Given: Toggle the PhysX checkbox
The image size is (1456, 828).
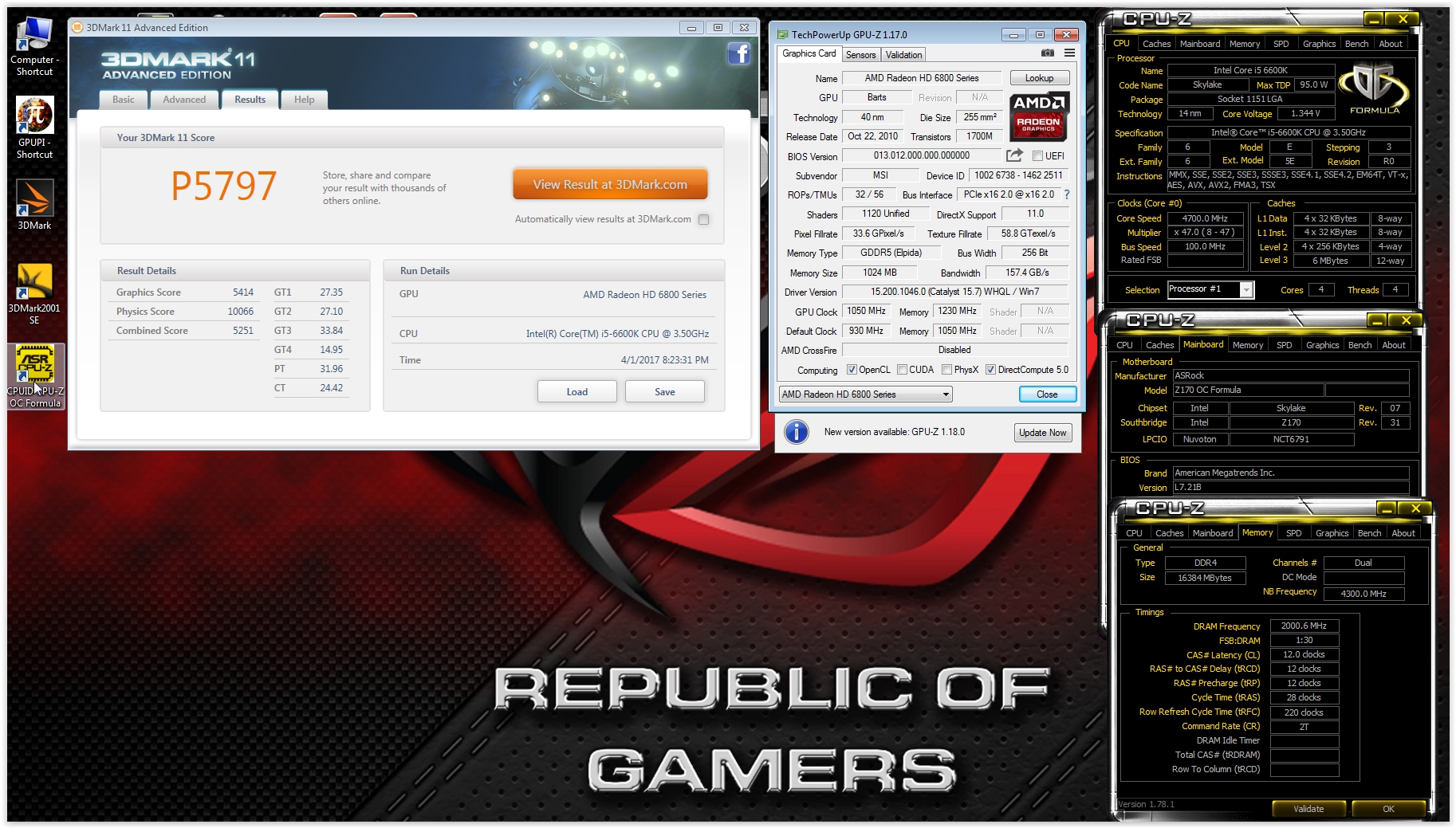Looking at the screenshot, I should [x=946, y=370].
